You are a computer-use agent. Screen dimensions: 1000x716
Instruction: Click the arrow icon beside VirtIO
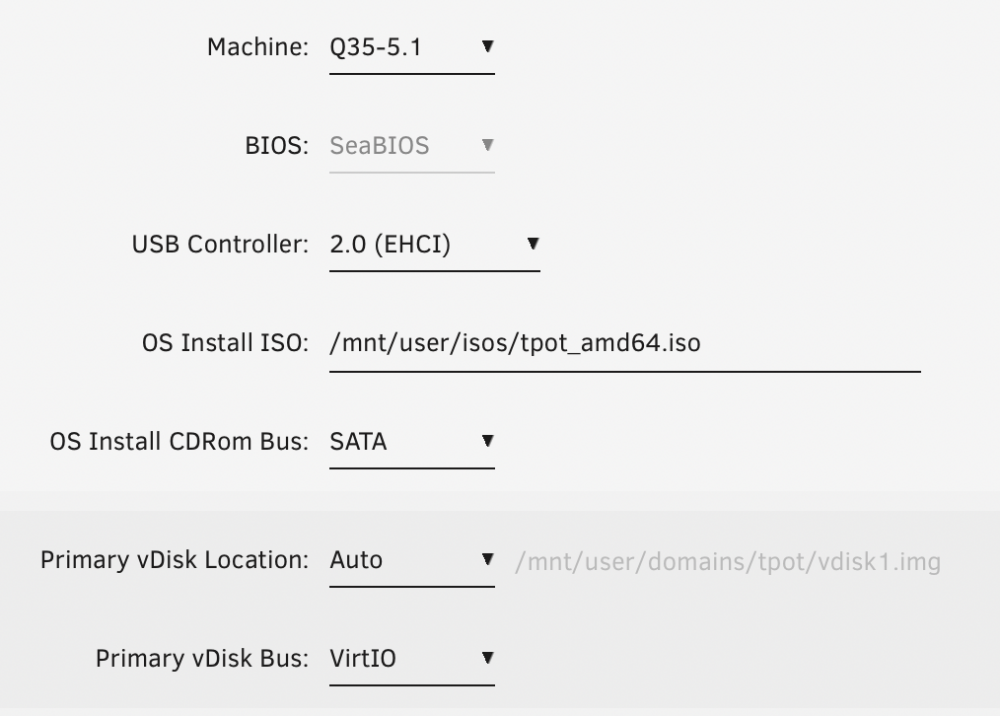pyautogui.click(x=488, y=658)
